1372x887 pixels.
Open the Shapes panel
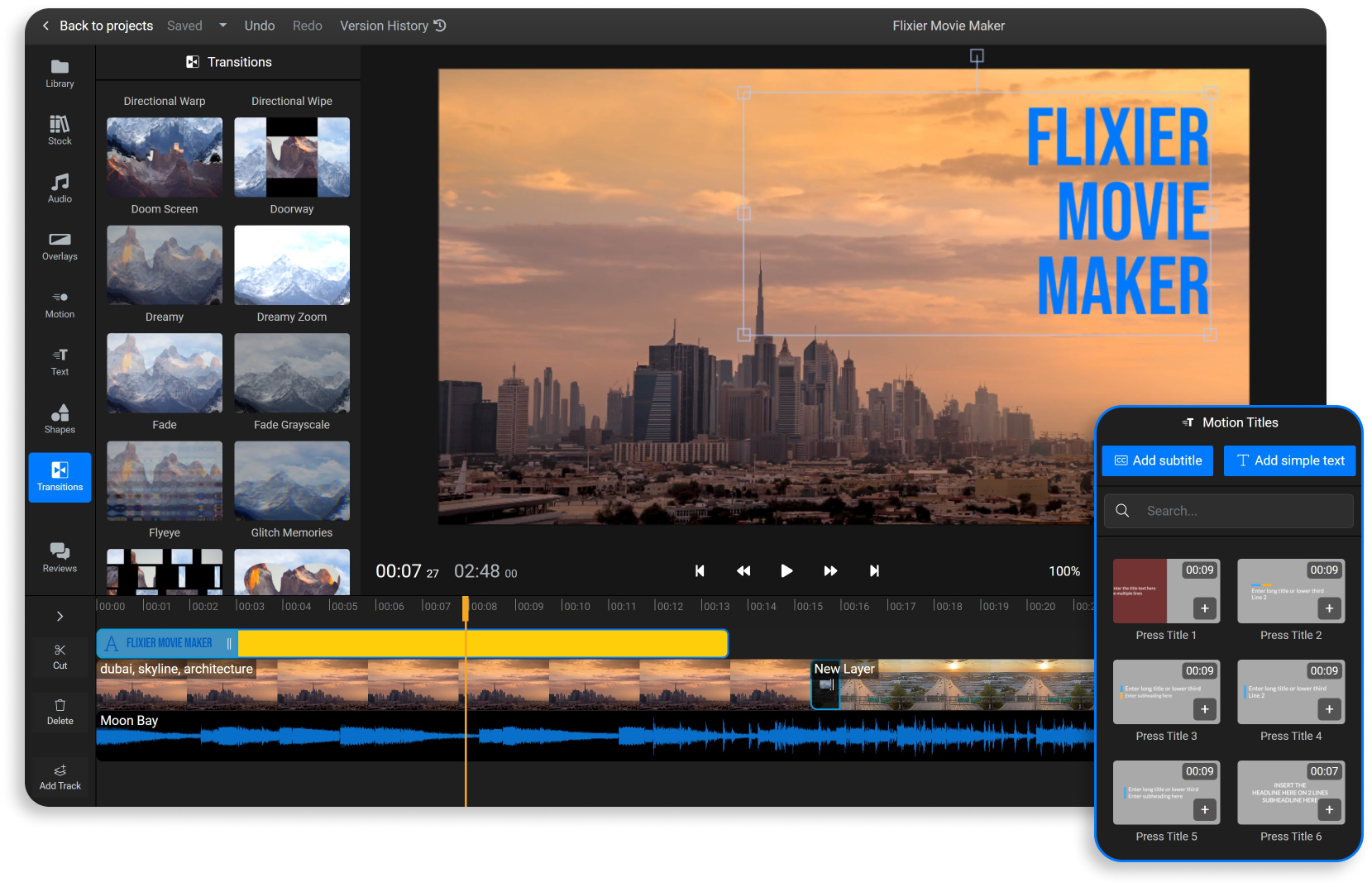[x=59, y=419]
